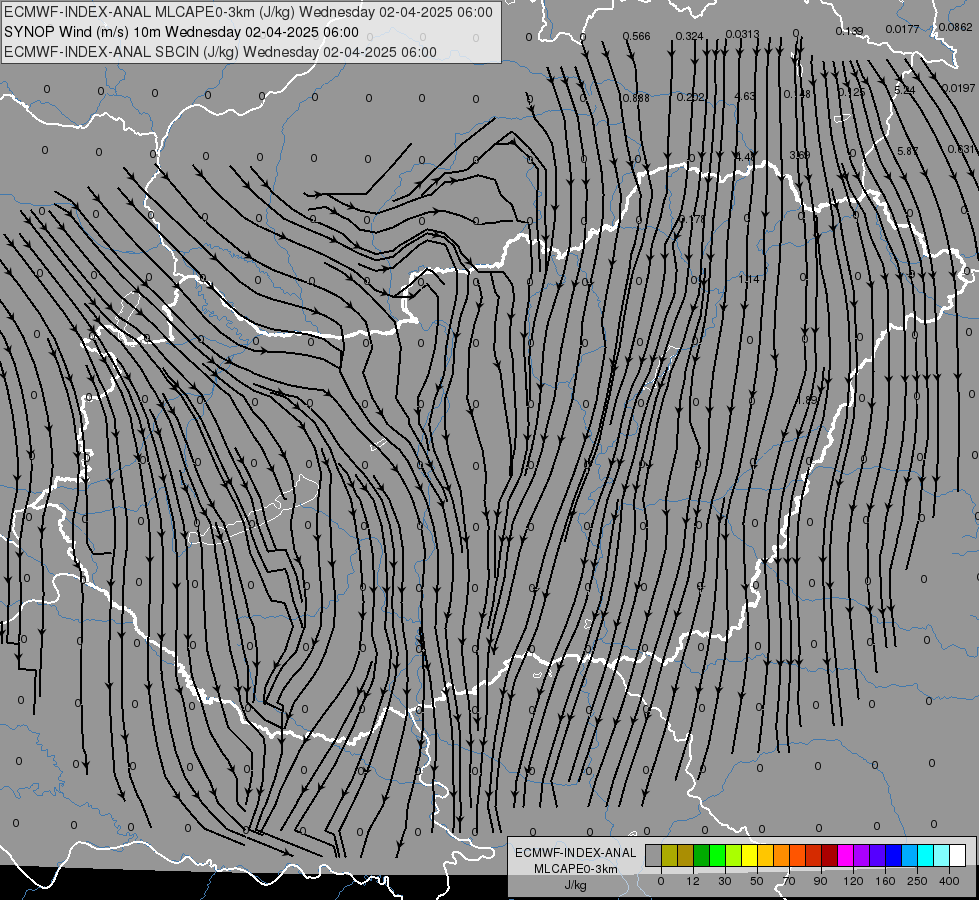Pick the gray swatch in the legend
Screen dimensions: 979x900
click(653, 855)
